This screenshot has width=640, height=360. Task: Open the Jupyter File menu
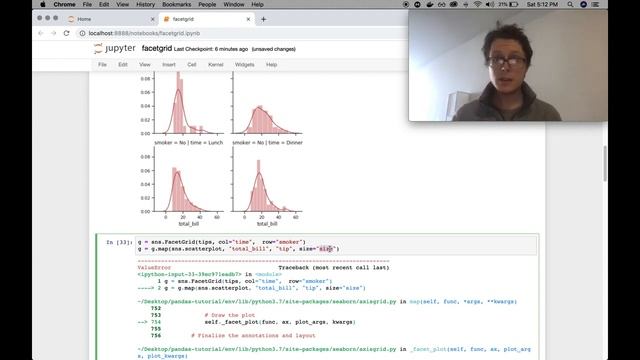pyautogui.click(x=102, y=64)
